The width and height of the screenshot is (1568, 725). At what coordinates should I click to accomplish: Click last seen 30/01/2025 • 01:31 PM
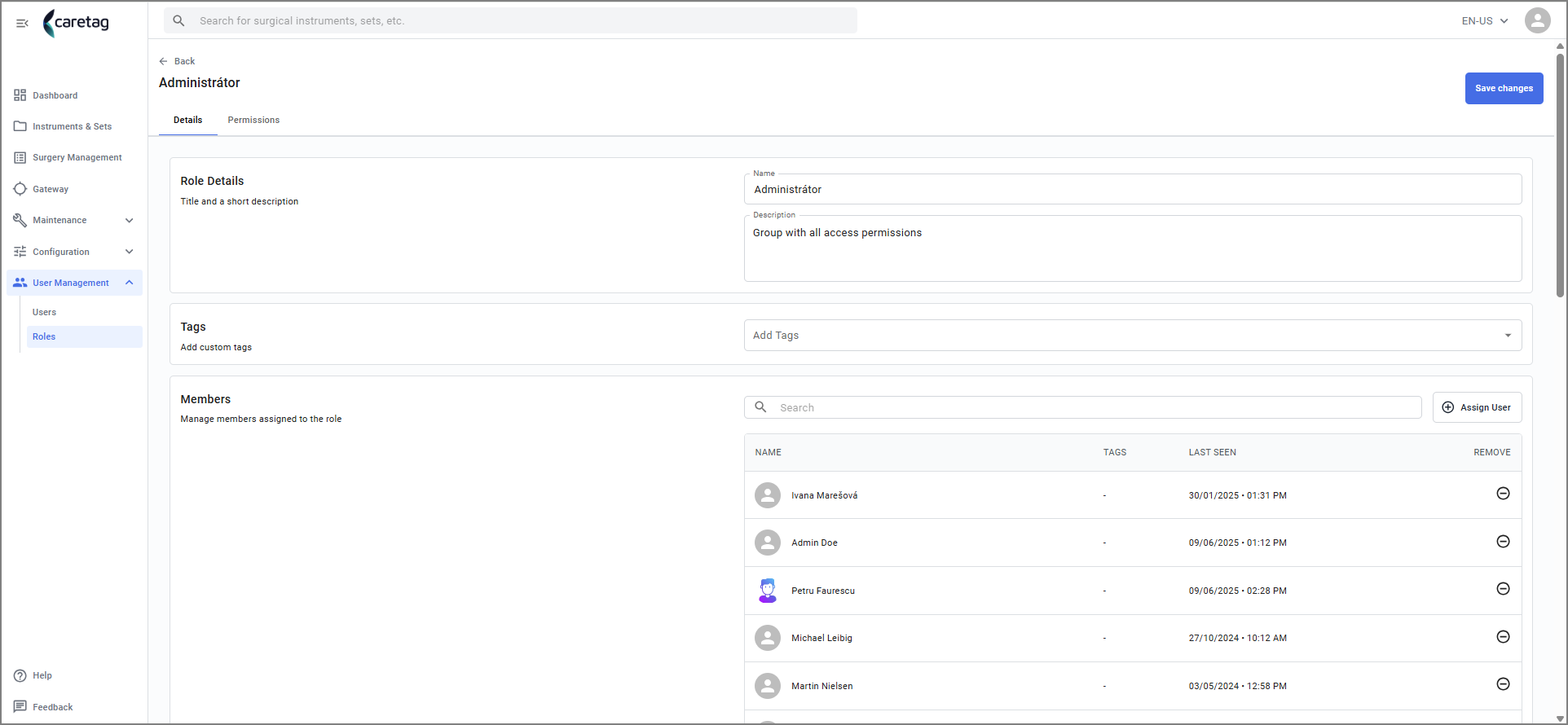(1237, 495)
